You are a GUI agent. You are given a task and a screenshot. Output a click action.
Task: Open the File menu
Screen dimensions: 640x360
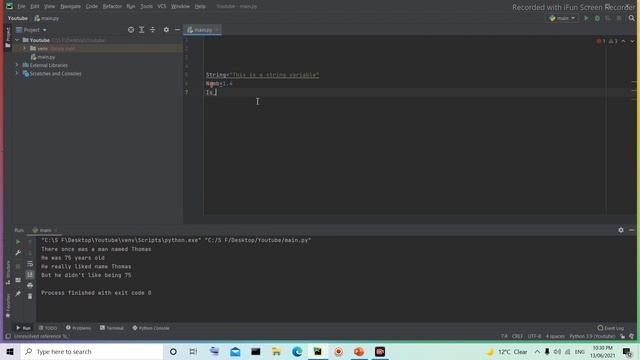pyautogui.click(x=21, y=7)
